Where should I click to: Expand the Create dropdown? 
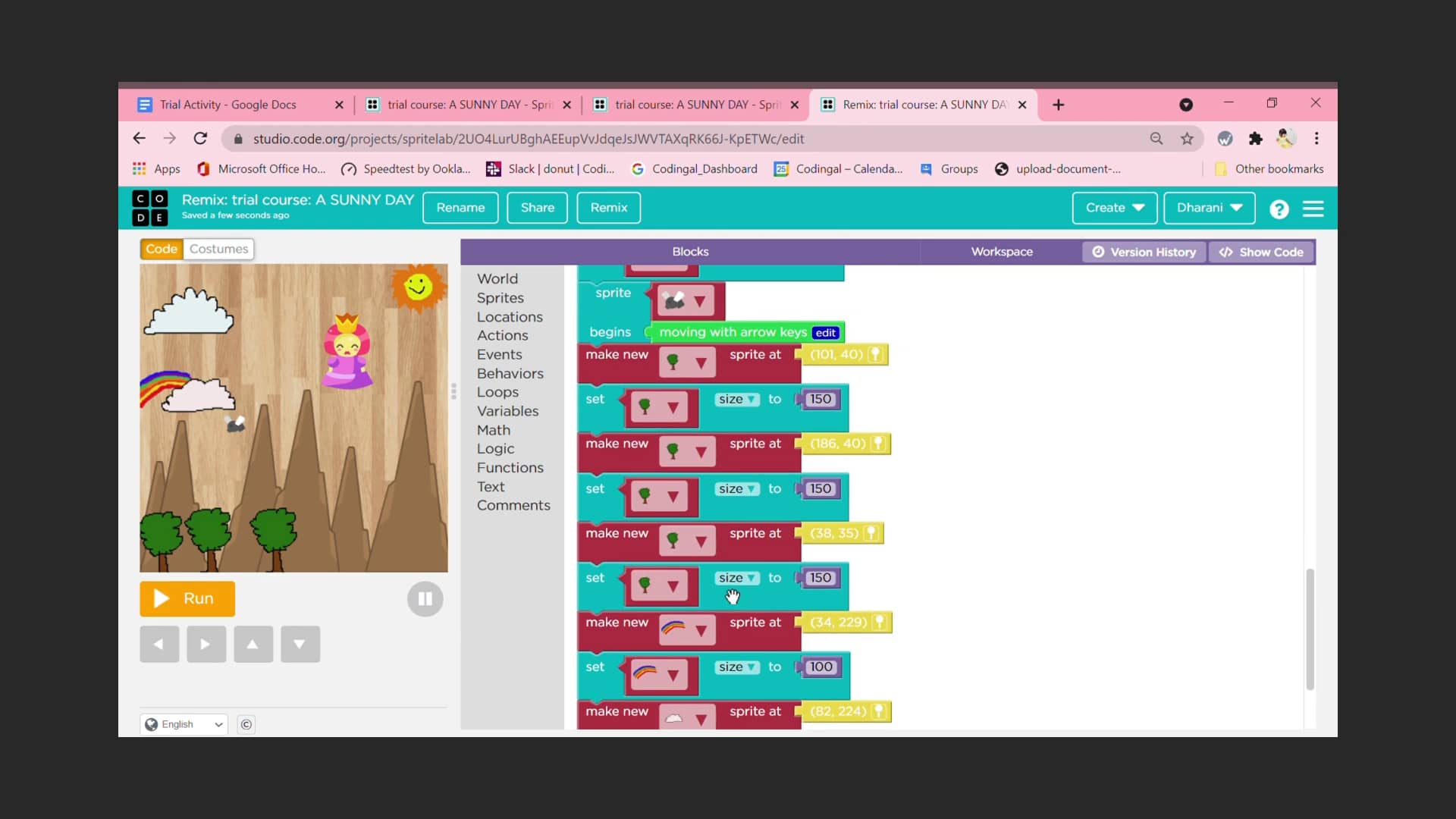[x=1114, y=208]
